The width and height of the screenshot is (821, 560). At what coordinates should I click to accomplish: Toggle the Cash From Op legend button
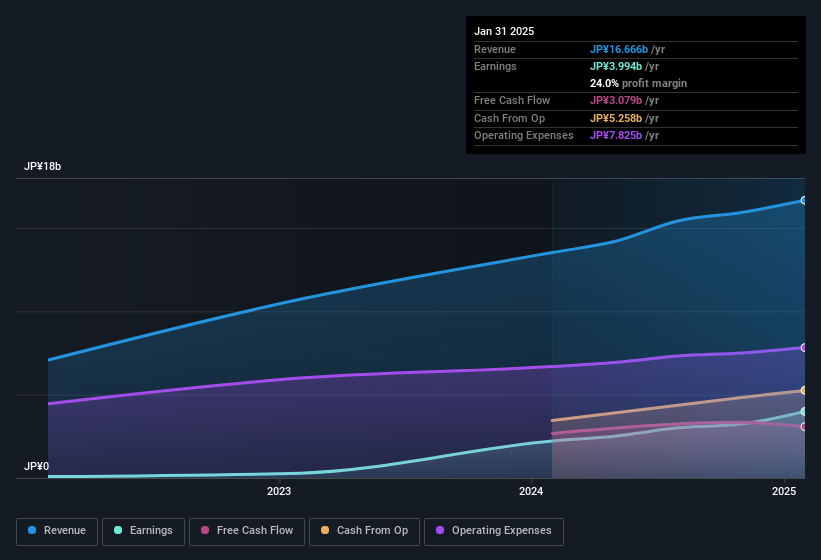[x=364, y=531]
